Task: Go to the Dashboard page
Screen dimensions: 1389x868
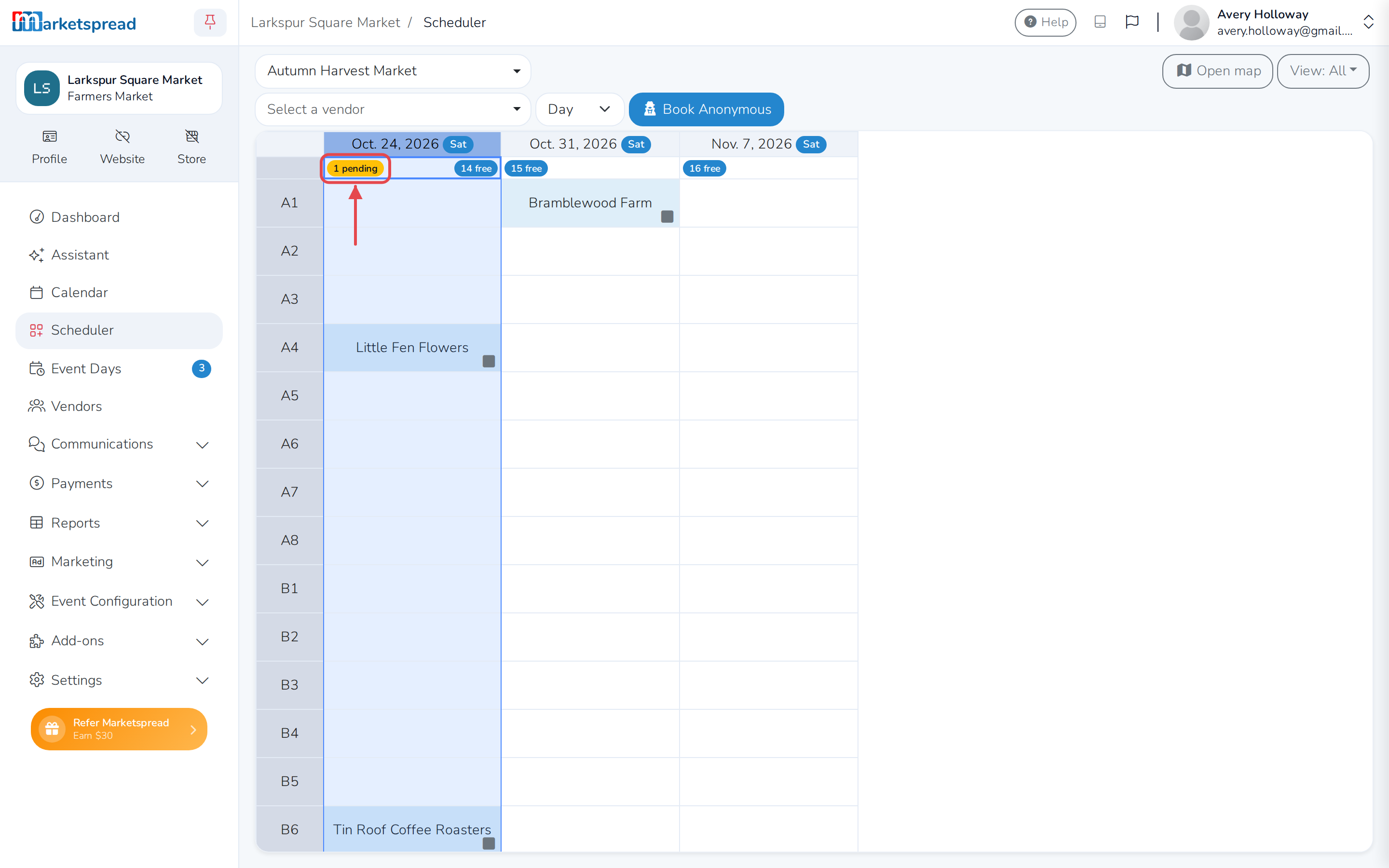Action: click(119, 217)
